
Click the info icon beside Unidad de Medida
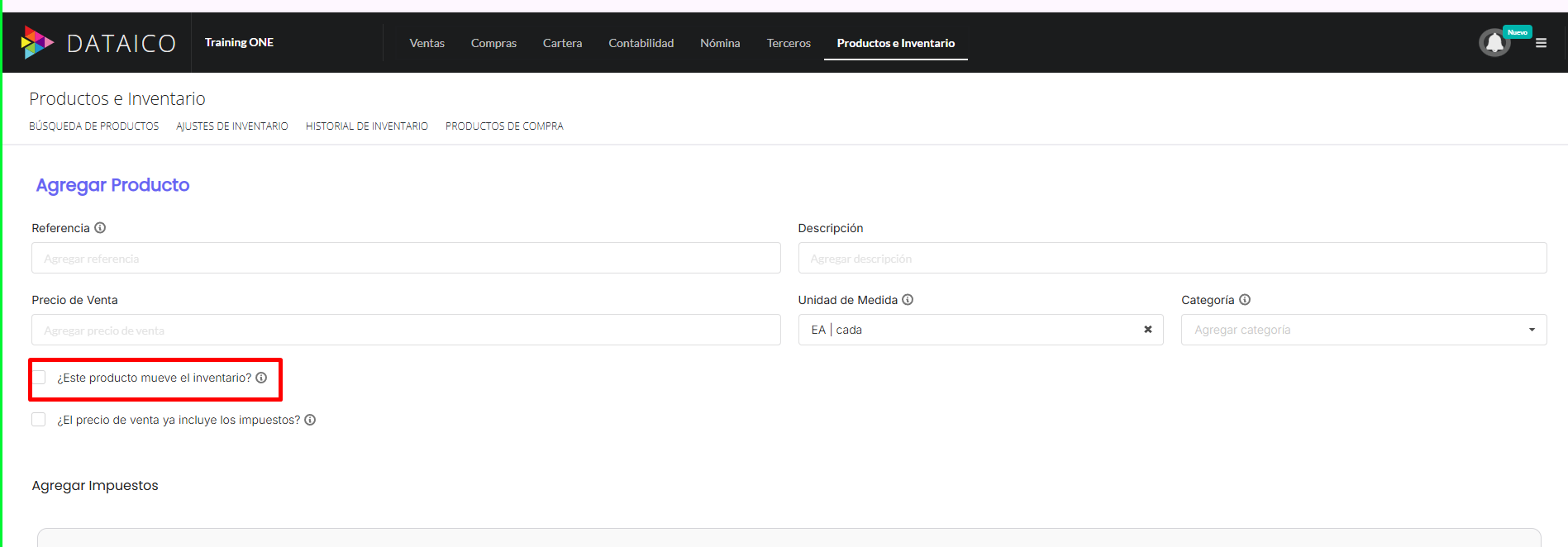pyautogui.click(x=908, y=300)
